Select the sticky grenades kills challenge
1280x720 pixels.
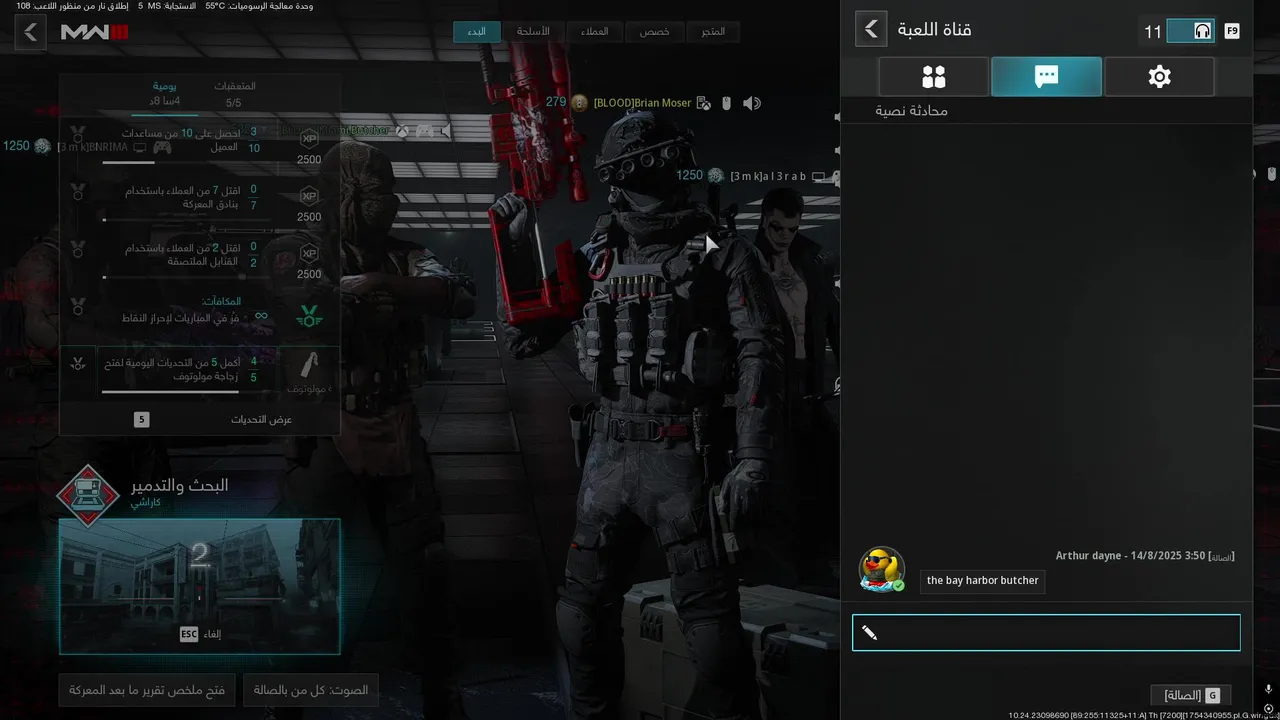tap(200, 261)
